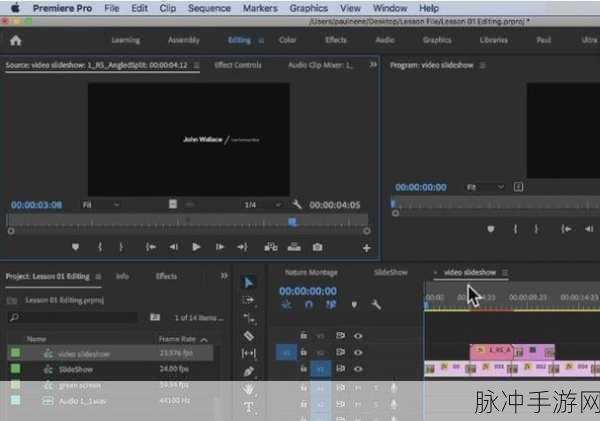Select the Selection arrow tool
600x421 pixels.
click(x=249, y=282)
